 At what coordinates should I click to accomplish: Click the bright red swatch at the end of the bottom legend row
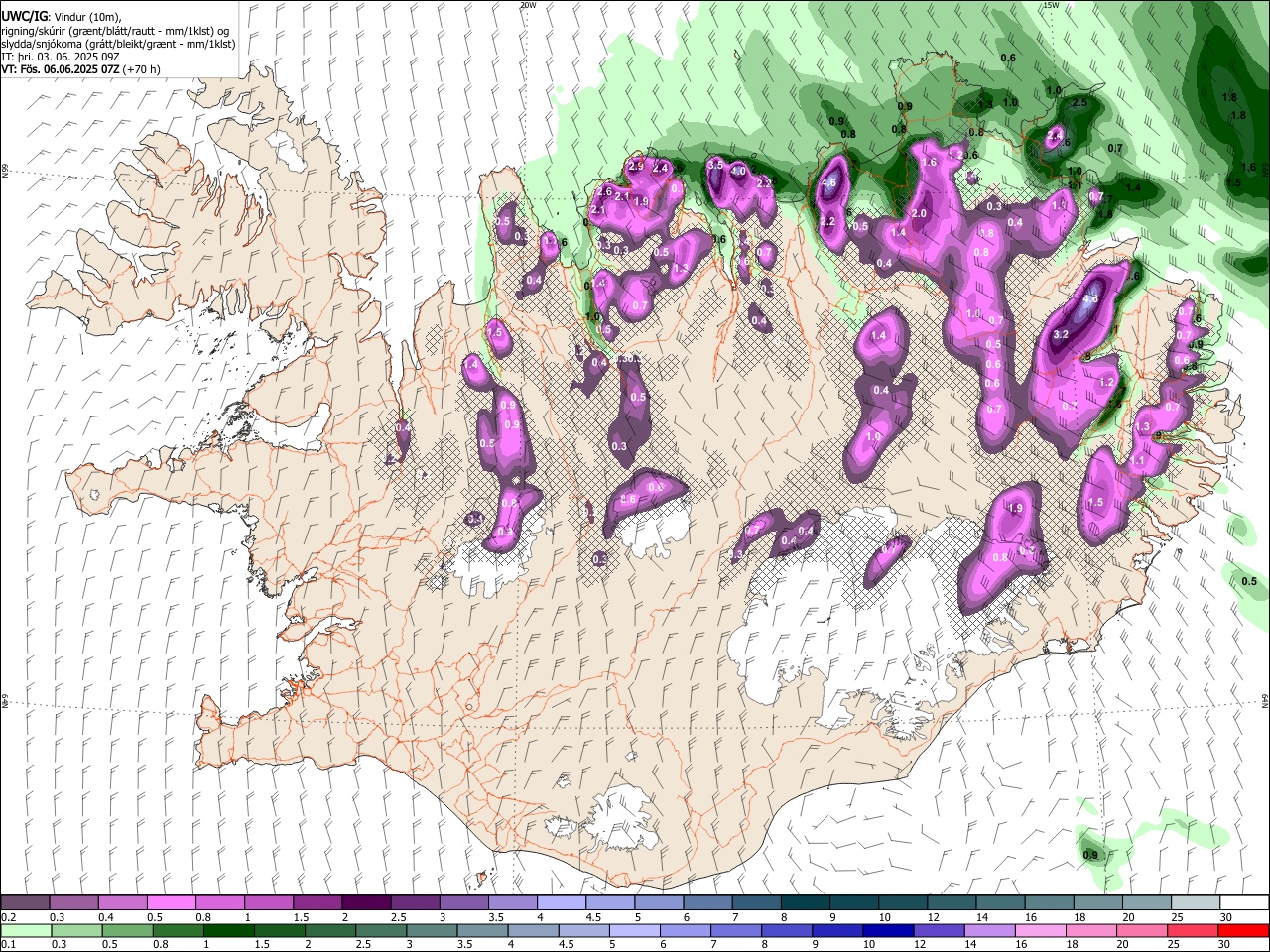point(1242,930)
